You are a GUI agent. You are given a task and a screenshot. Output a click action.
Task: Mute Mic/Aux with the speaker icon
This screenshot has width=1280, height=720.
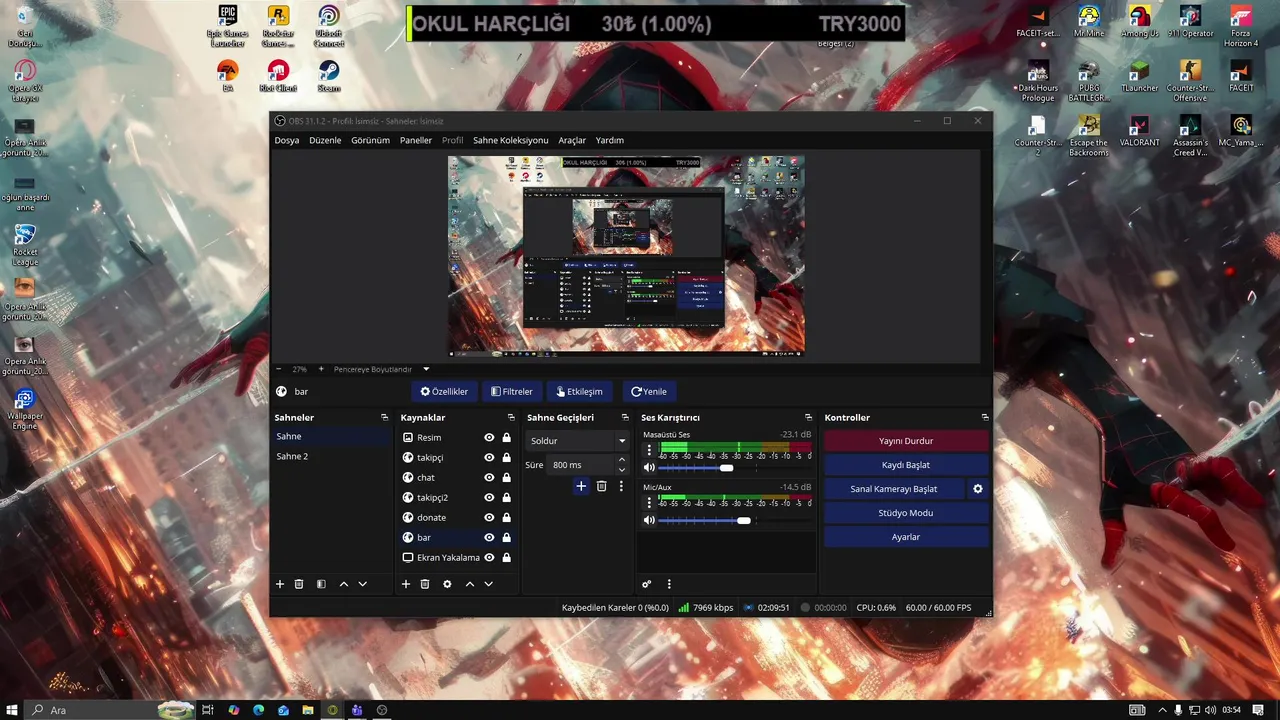point(649,520)
